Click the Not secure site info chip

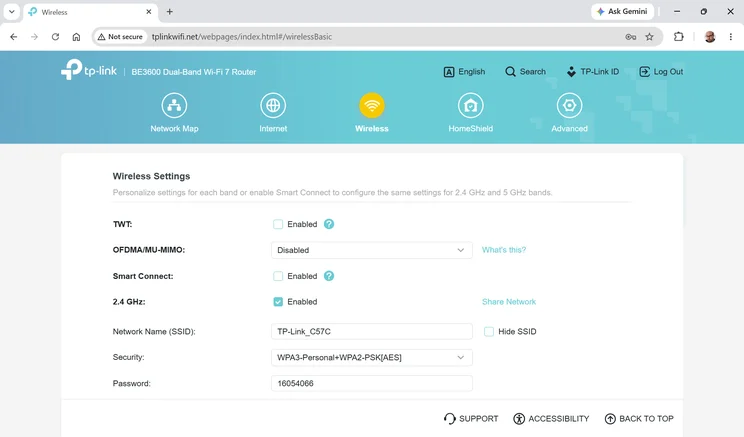[120, 37]
